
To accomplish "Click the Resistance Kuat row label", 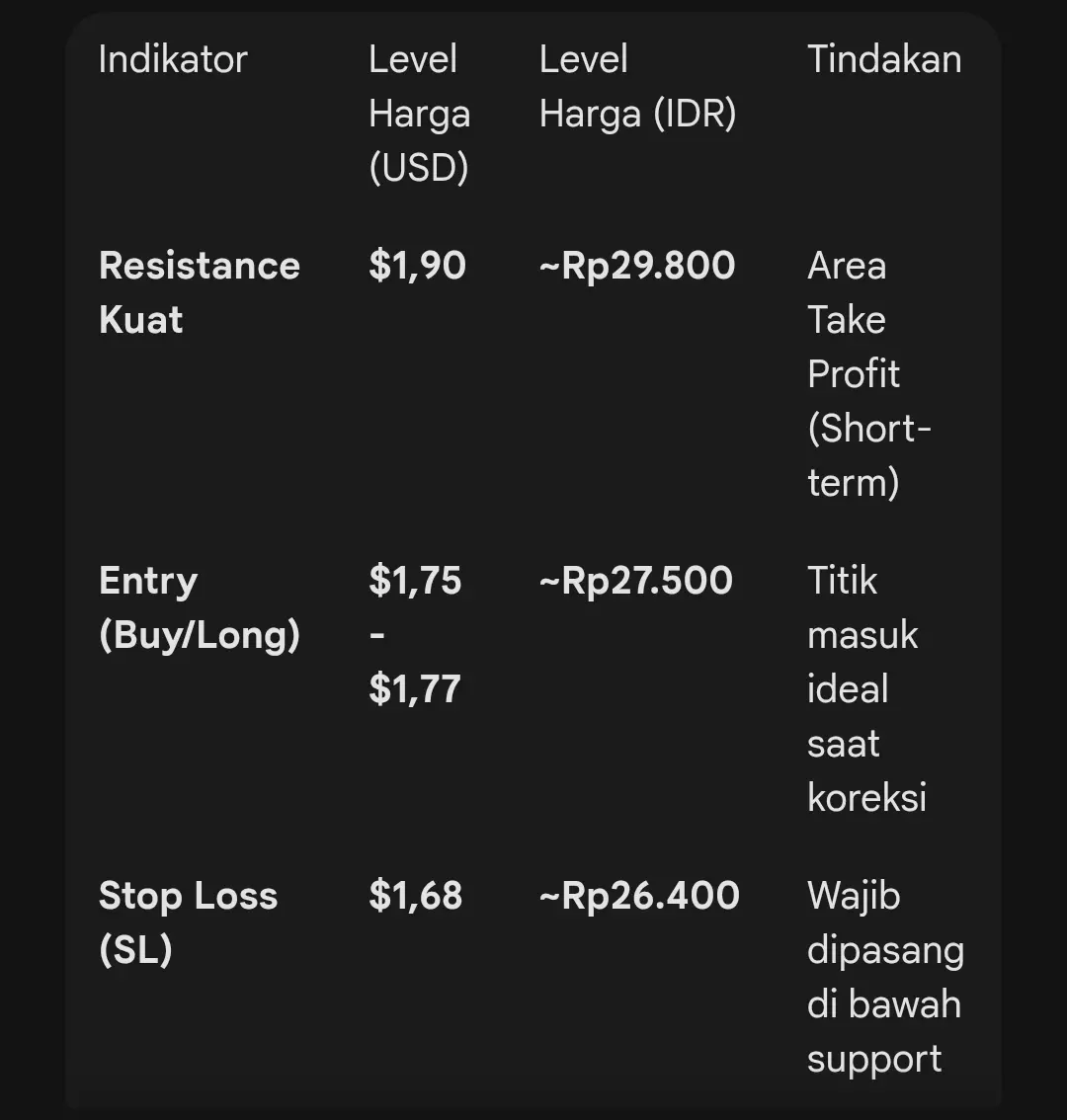I will click(200, 292).
